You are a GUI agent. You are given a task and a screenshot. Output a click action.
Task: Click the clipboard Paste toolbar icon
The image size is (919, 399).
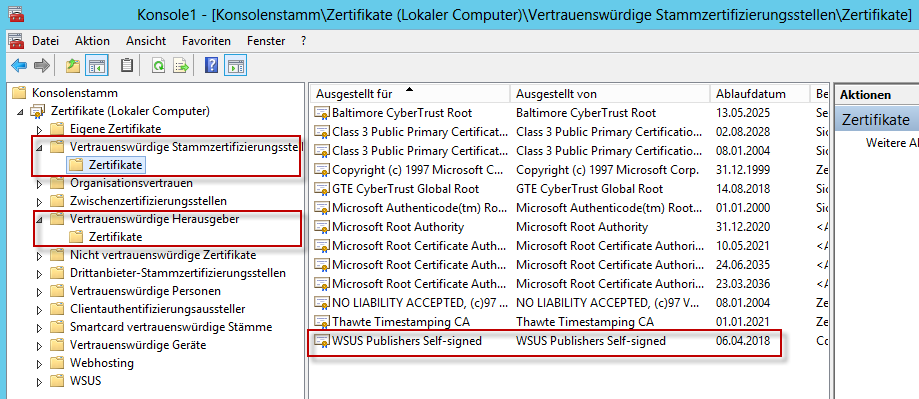127,66
